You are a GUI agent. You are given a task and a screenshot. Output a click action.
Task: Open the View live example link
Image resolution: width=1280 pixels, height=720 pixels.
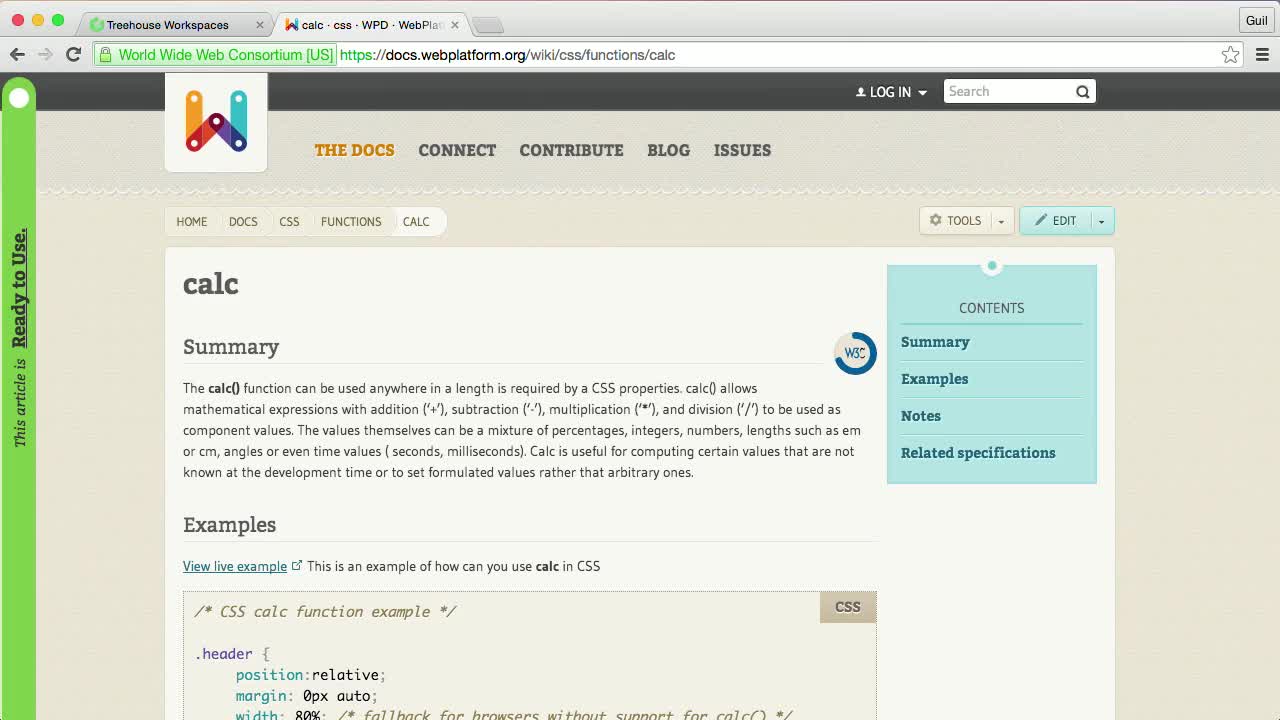click(x=234, y=566)
